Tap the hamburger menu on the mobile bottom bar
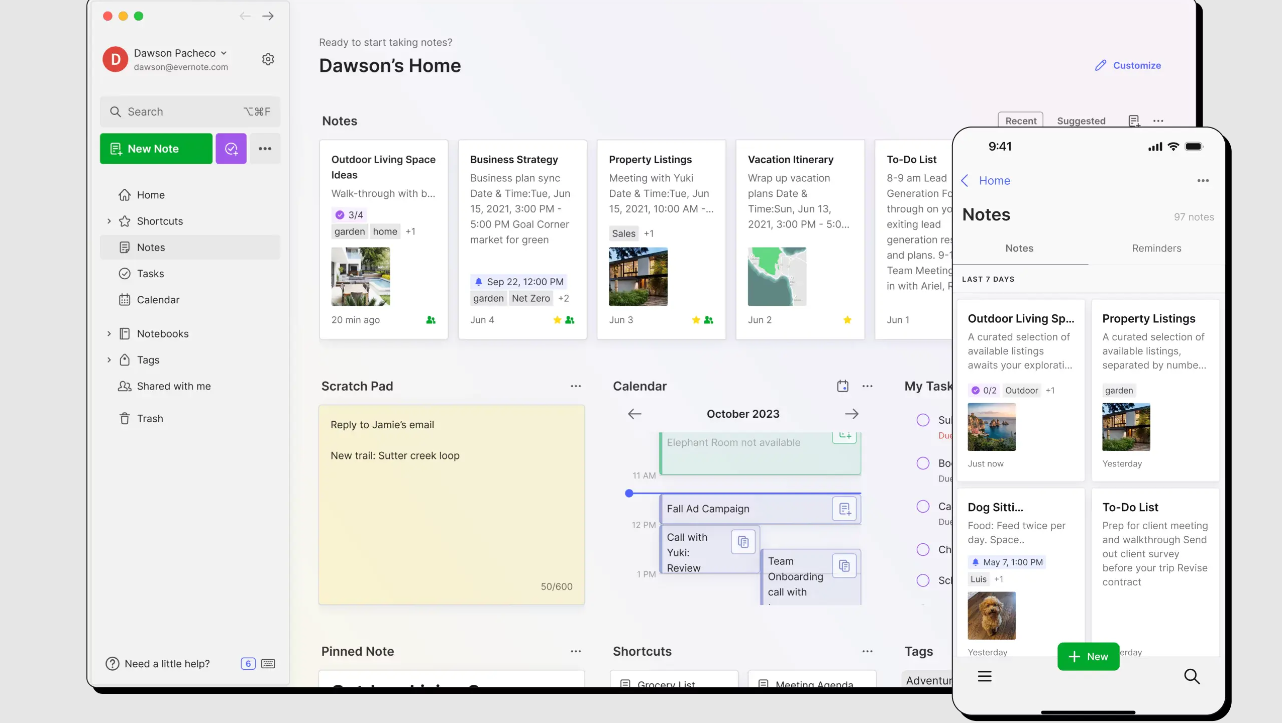The width and height of the screenshot is (1282, 723). point(985,676)
